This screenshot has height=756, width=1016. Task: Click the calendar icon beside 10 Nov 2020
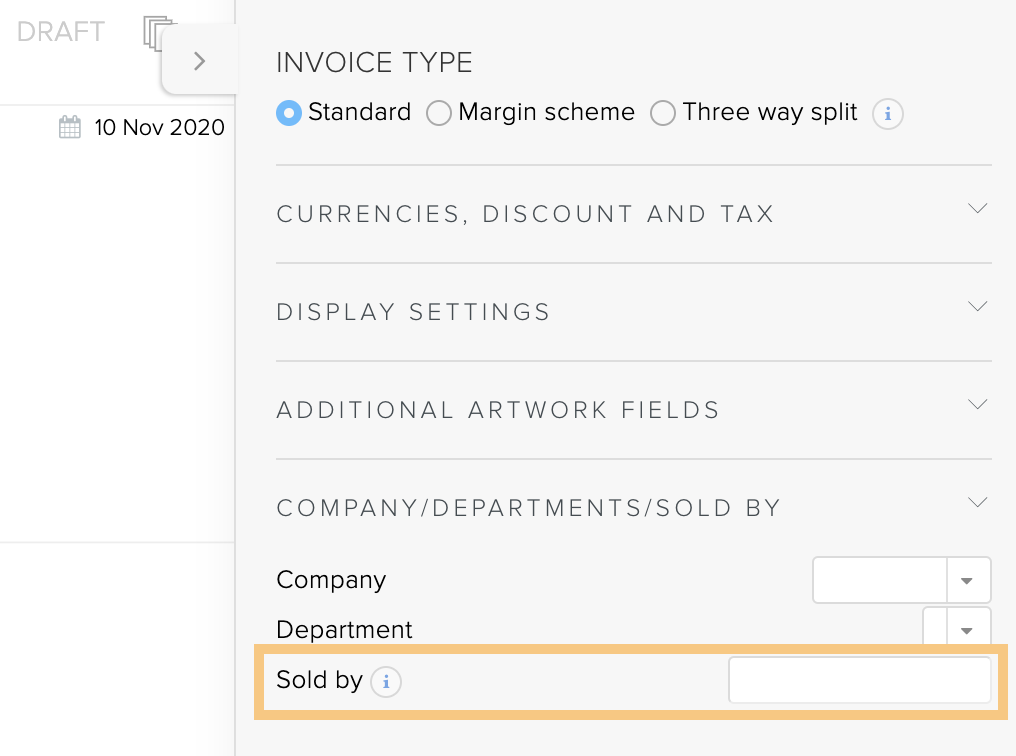coord(70,127)
